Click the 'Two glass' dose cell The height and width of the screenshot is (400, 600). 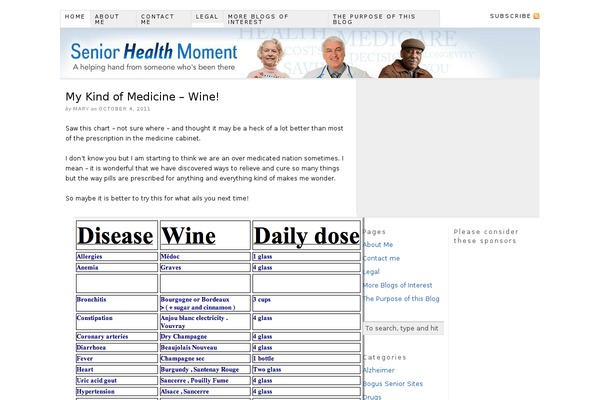tap(307, 370)
